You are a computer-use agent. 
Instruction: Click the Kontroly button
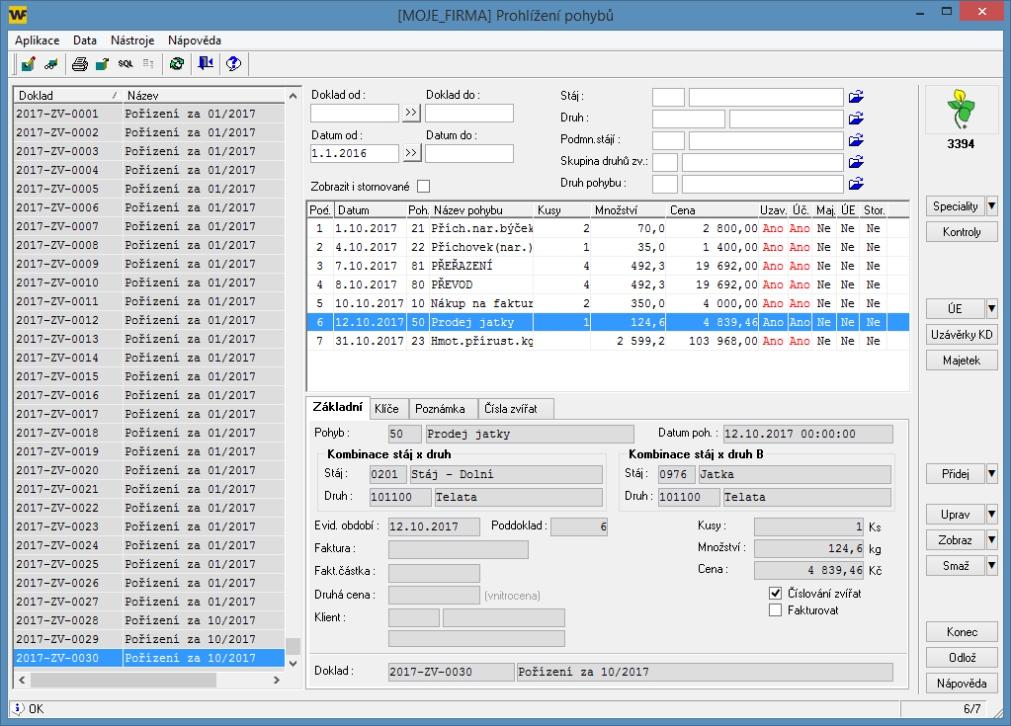(961, 231)
